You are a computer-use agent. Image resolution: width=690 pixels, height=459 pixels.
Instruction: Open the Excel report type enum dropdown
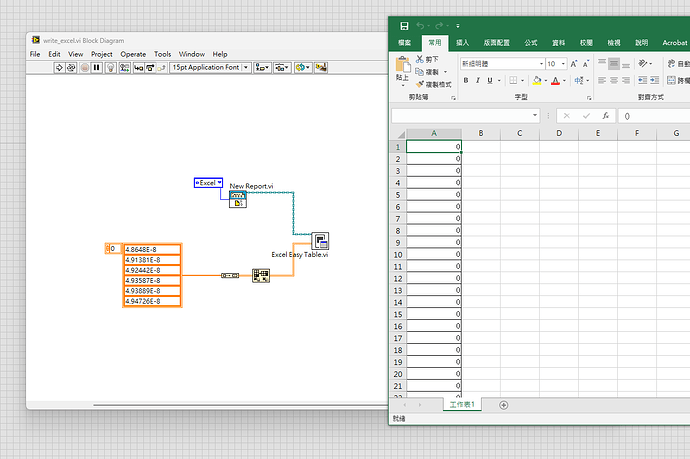(x=208, y=183)
